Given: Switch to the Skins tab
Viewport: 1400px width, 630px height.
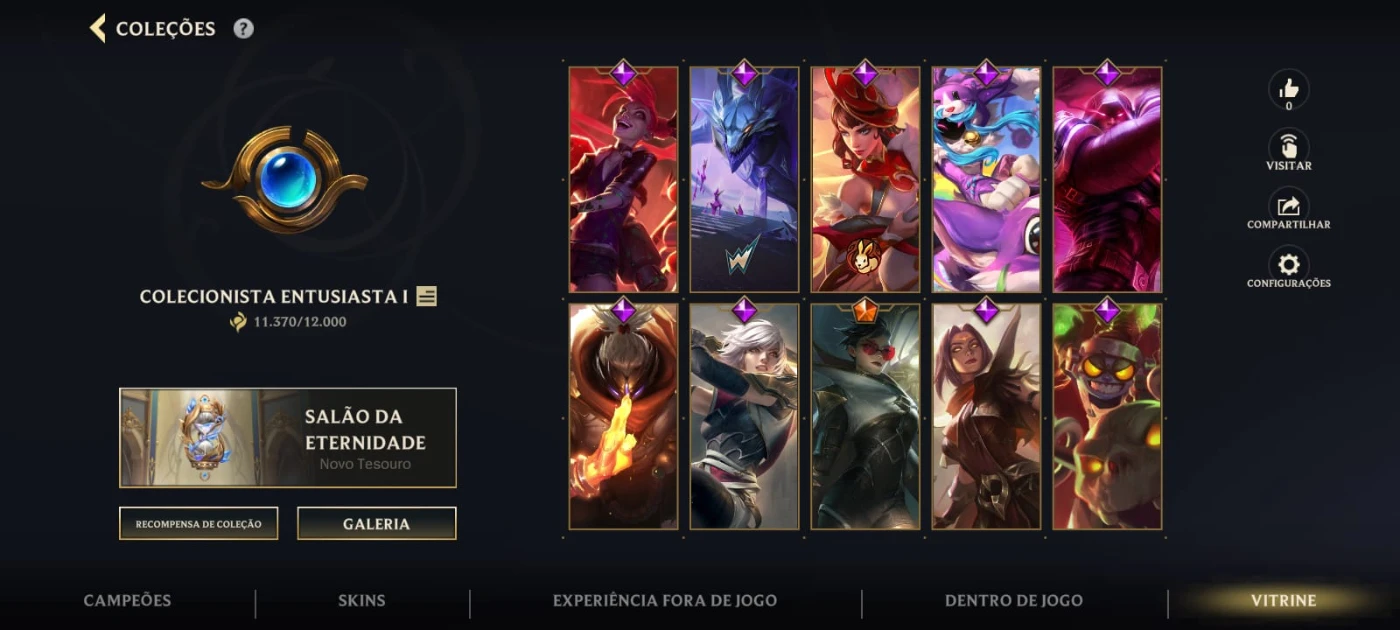Looking at the screenshot, I should 361,601.
